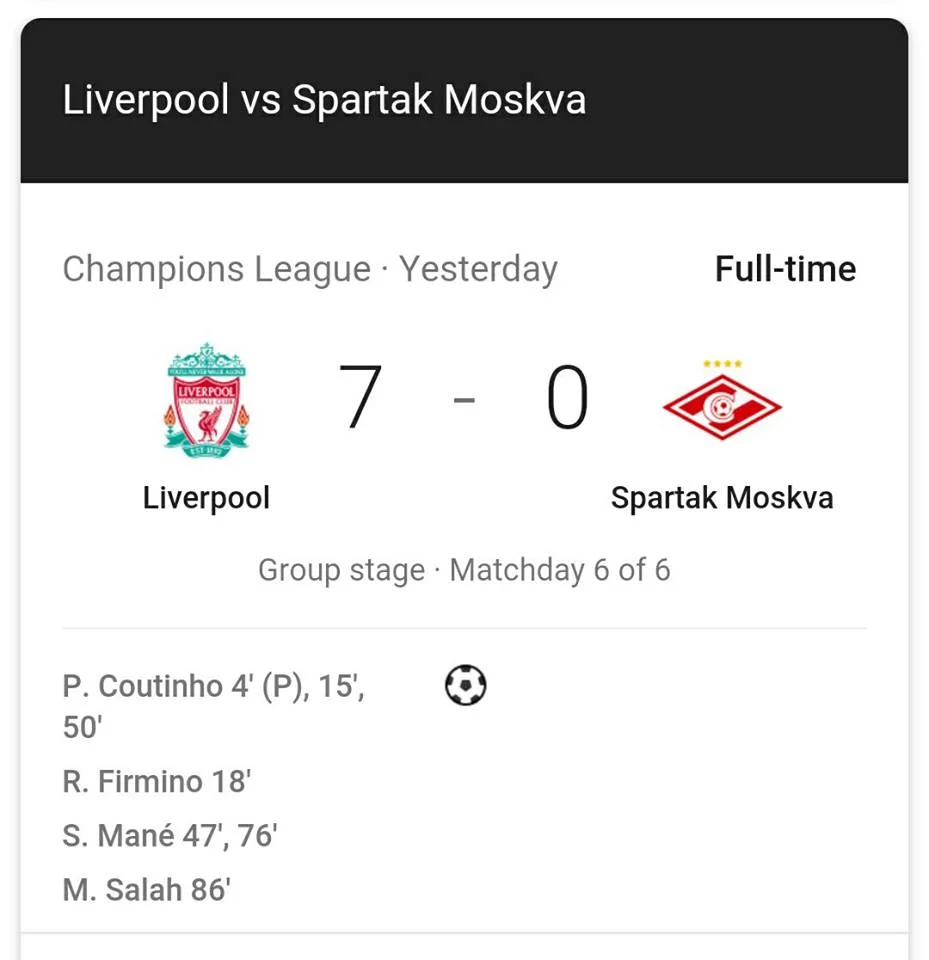The height and width of the screenshot is (960, 929).
Task: Click the soccer ball goal icon
Action: tap(465, 687)
